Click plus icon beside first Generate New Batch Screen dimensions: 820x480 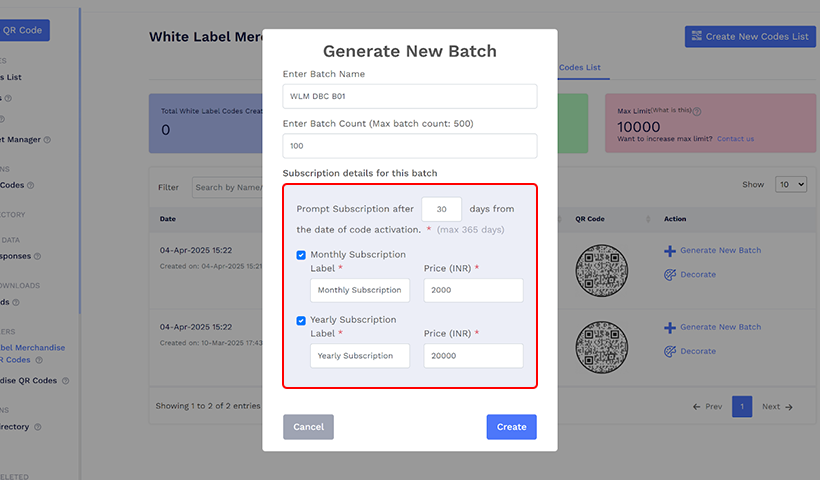coord(670,250)
